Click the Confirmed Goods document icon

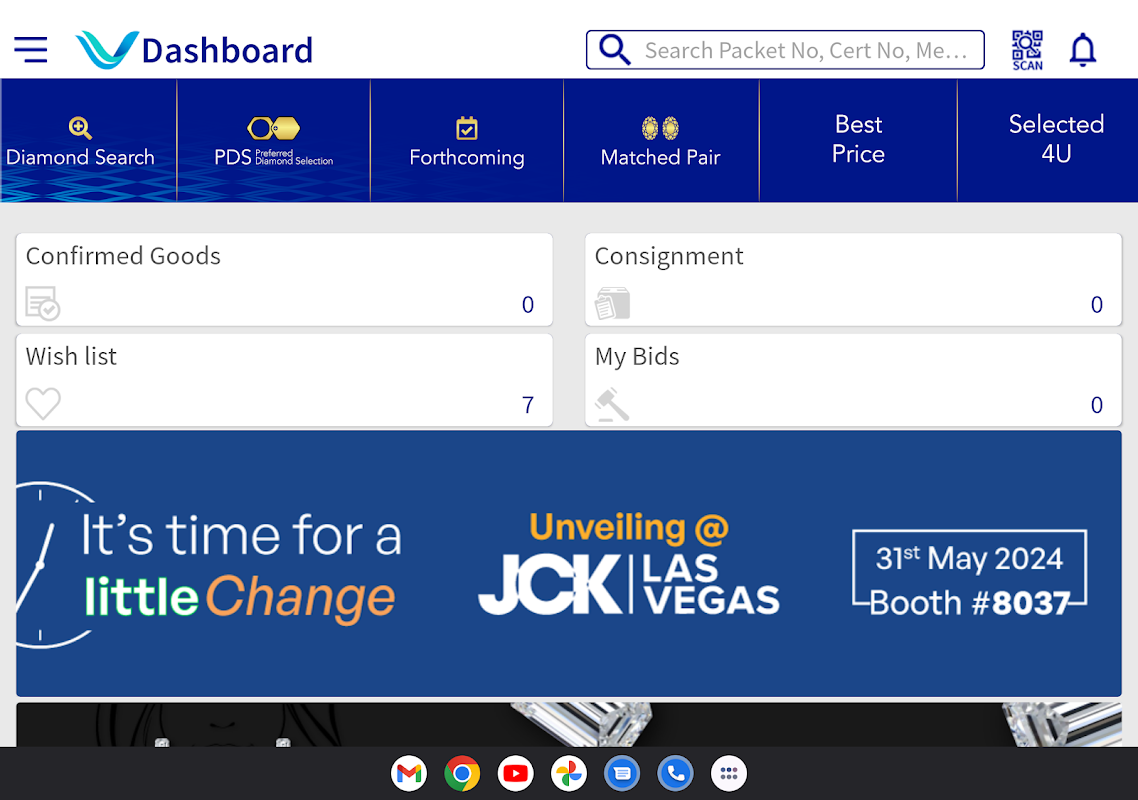tap(43, 303)
